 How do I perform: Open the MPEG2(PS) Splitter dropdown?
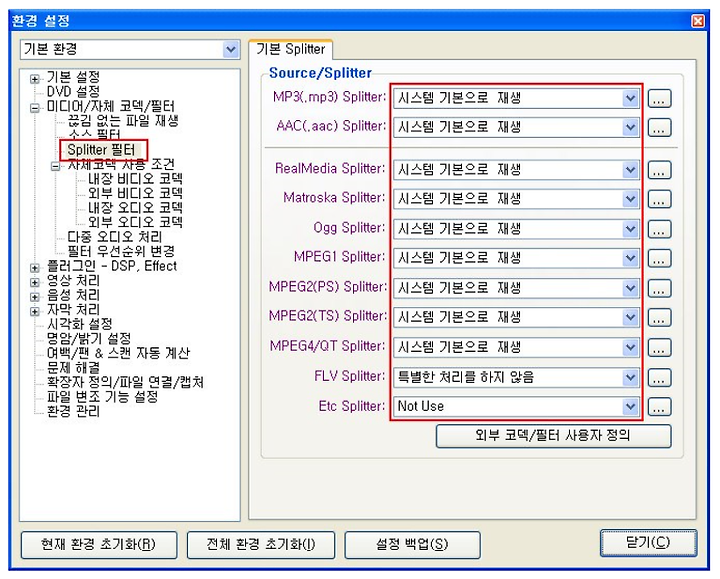point(516,288)
